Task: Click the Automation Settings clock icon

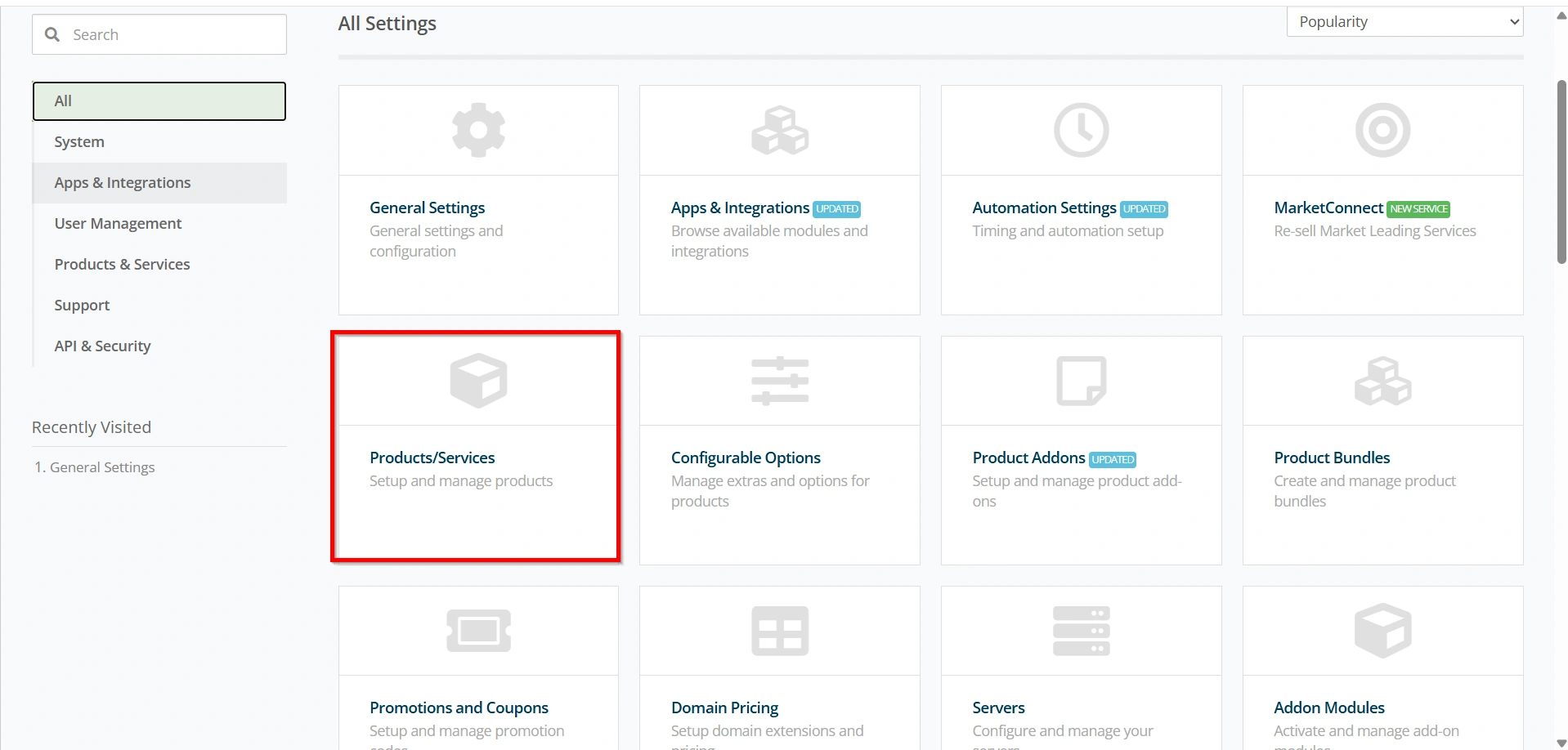Action: click(1081, 130)
